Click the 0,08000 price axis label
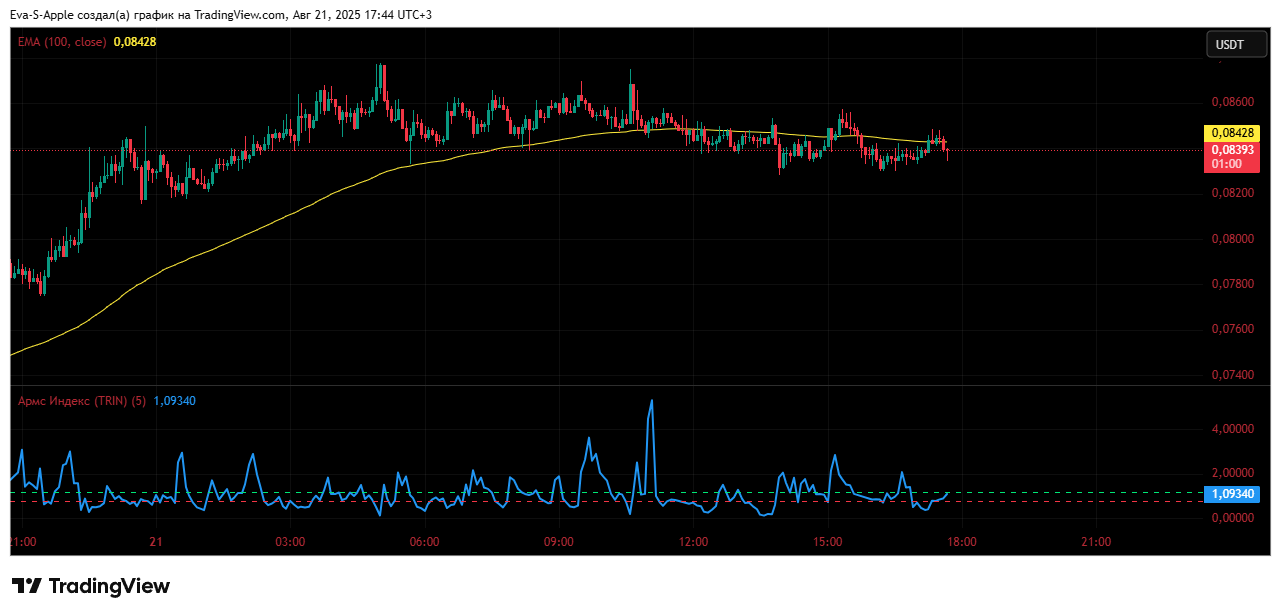Image resolution: width=1281 pixels, height=616 pixels. click(x=1232, y=239)
